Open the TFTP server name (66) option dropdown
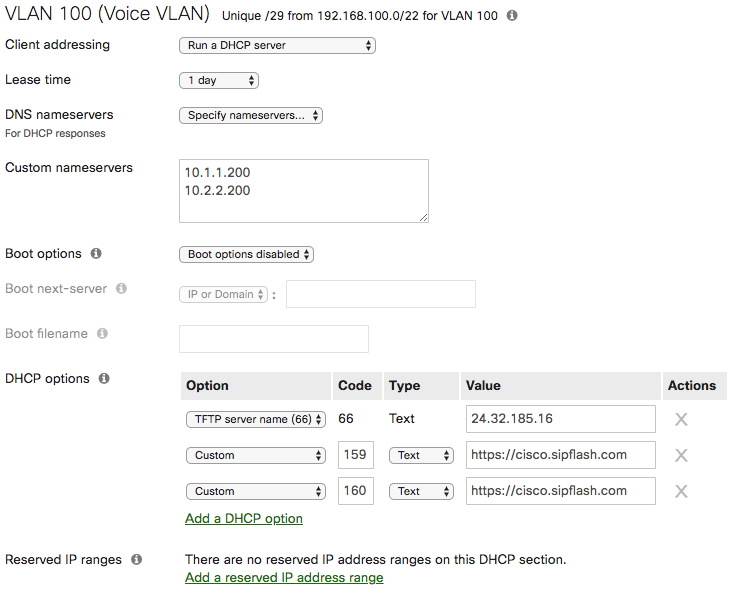The image size is (731, 590). (x=256, y=419)
